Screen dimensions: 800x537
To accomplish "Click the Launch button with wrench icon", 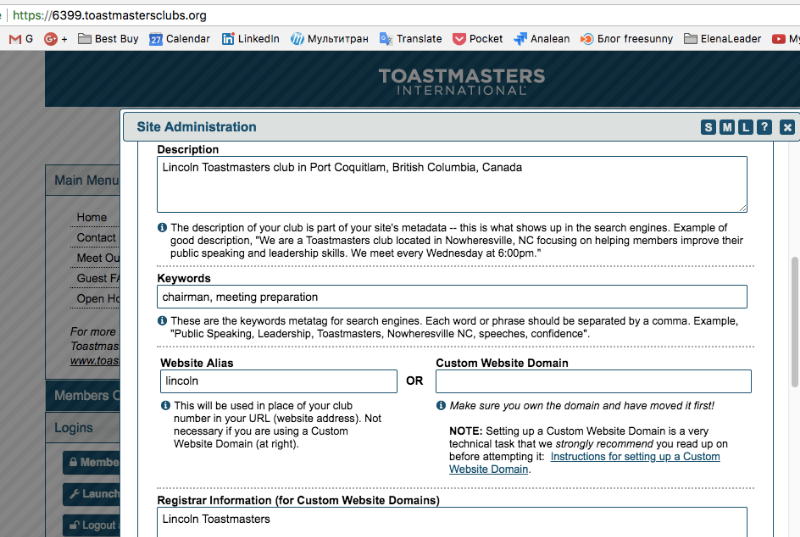I will 91,494.
